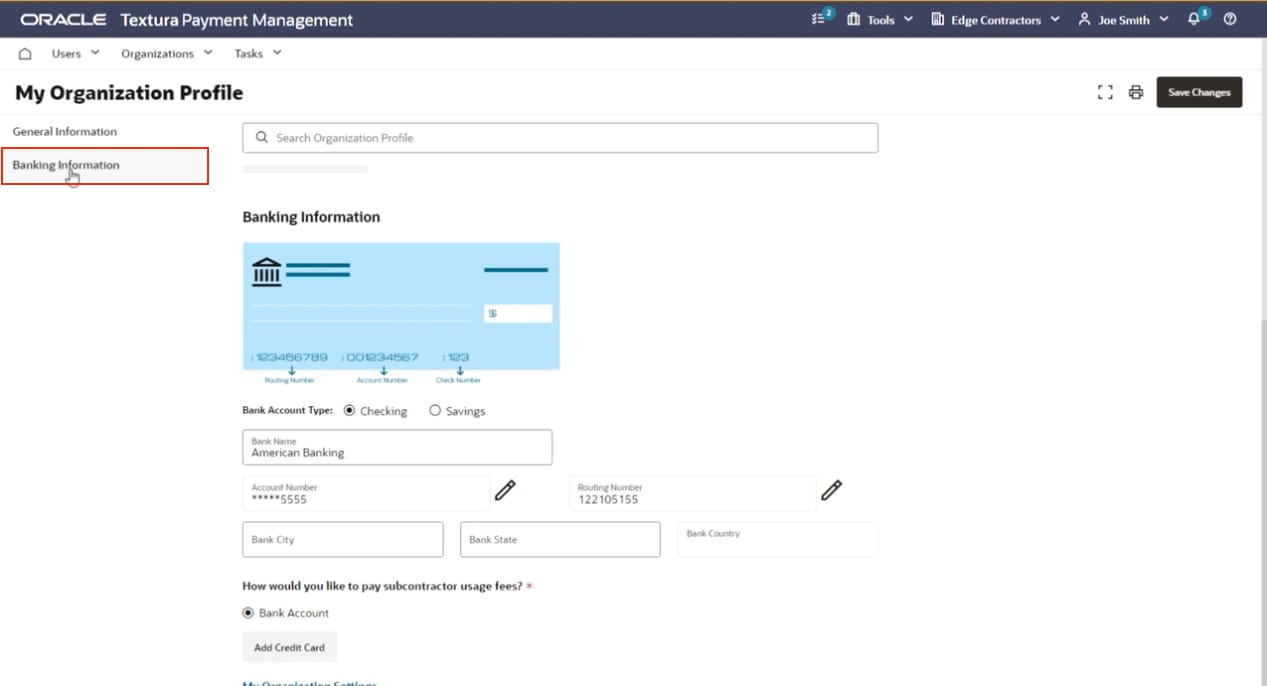Click the home icon in navigation bar
This screenshot has height=686, width=1267.
point(25,54)
